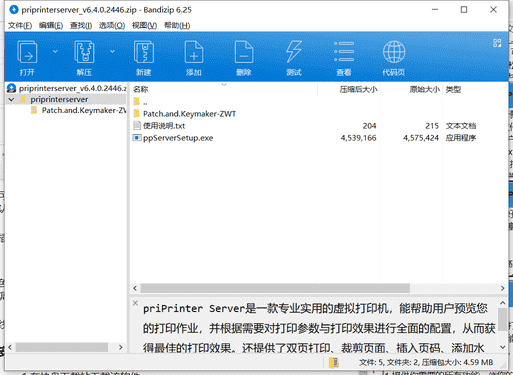Click the status bar file count text
The height and width of the screenshot is (375, 513).
tap(426, 362)
